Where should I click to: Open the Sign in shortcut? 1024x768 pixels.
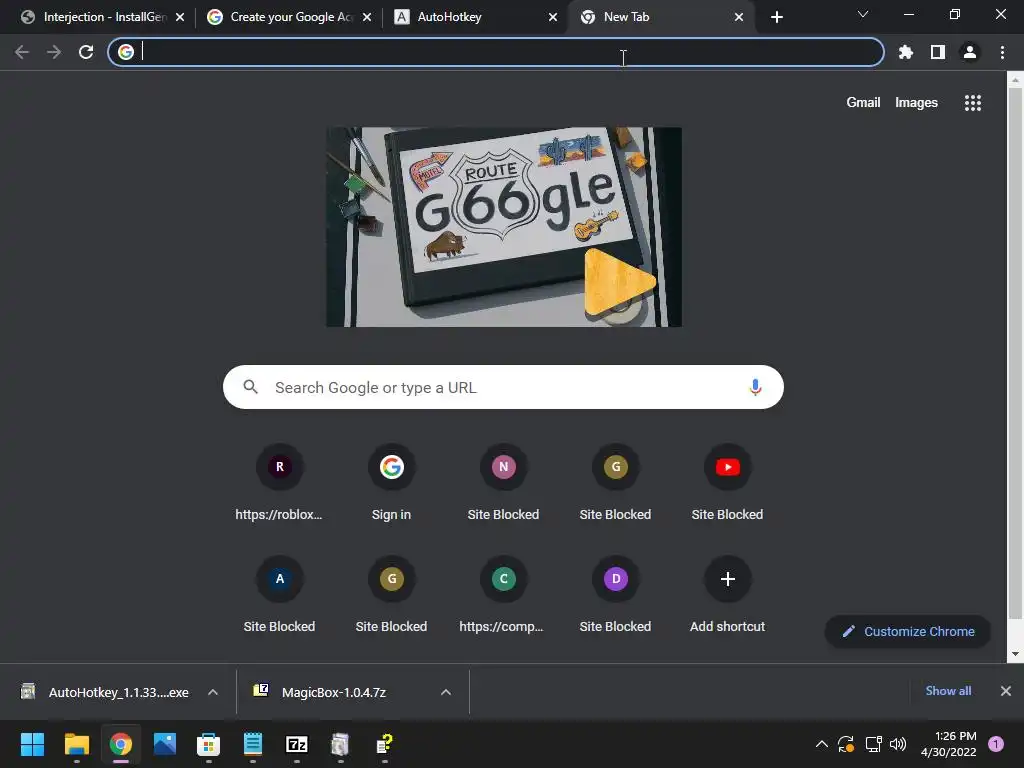tap(391, 484)
